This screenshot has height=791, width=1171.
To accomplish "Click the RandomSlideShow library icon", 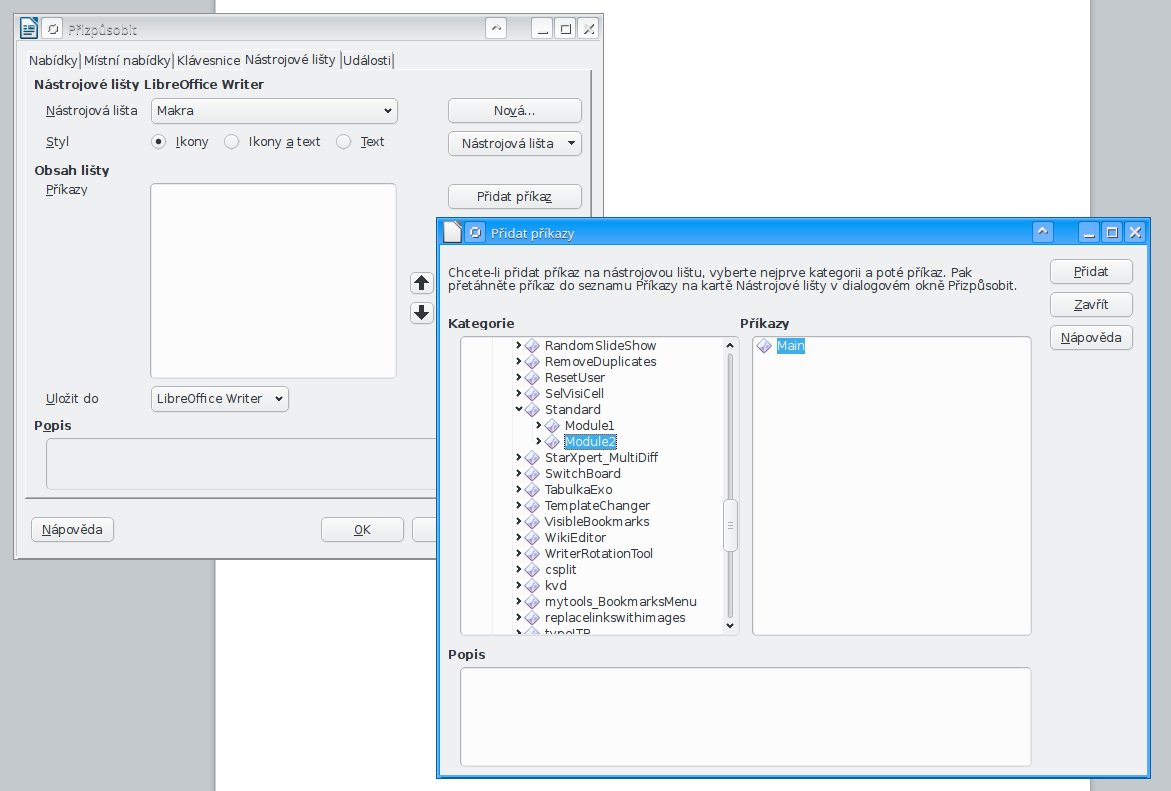I will click(532, 345).
